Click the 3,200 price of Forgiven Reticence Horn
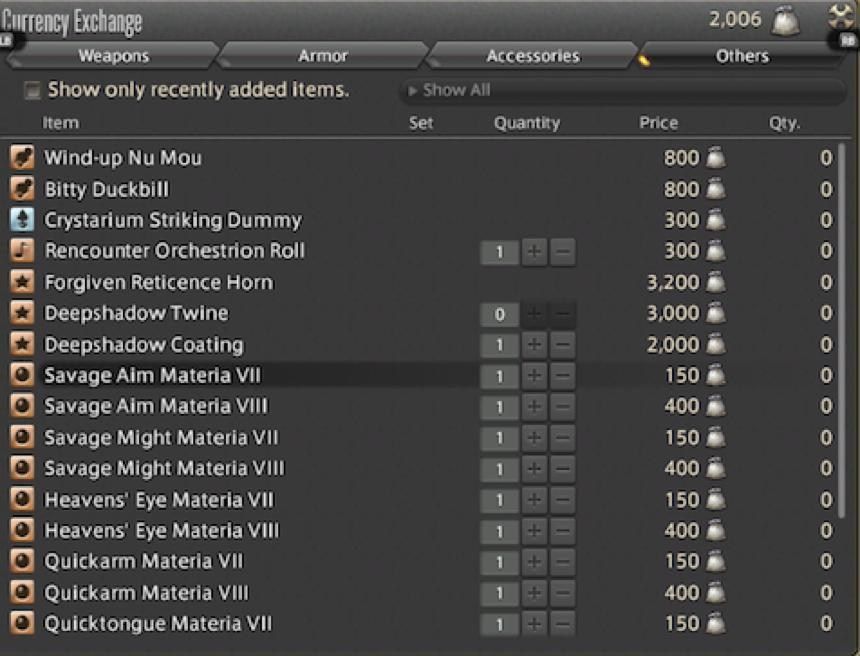Screen dimensions: 860x656 [x=673, y=282]
